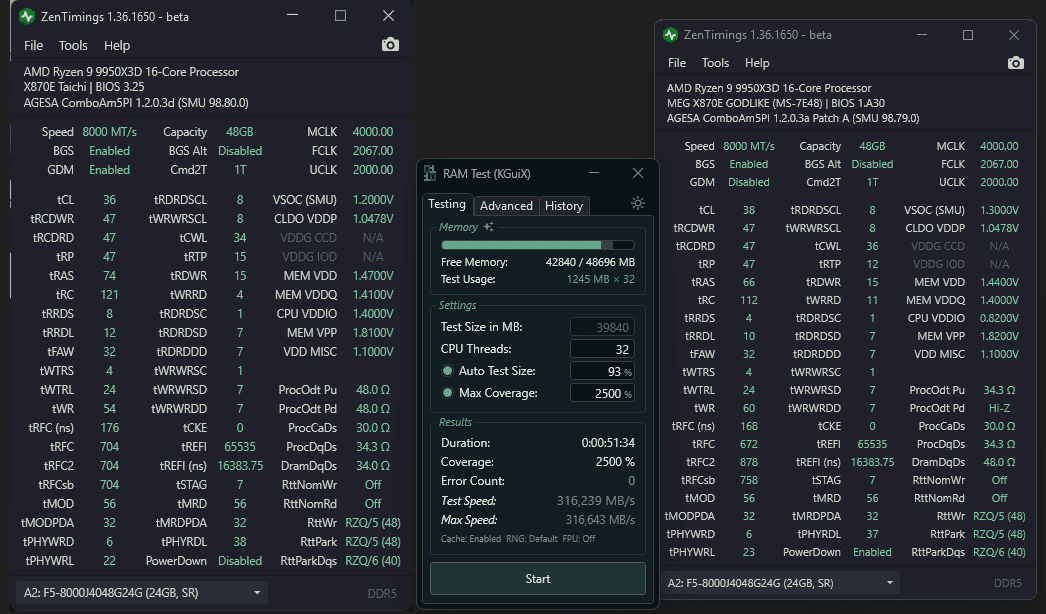Click AGESA ComboAm5PI 1.2.0.3d line in left window
Screen dimensions: 1046x614
[136, 103]
